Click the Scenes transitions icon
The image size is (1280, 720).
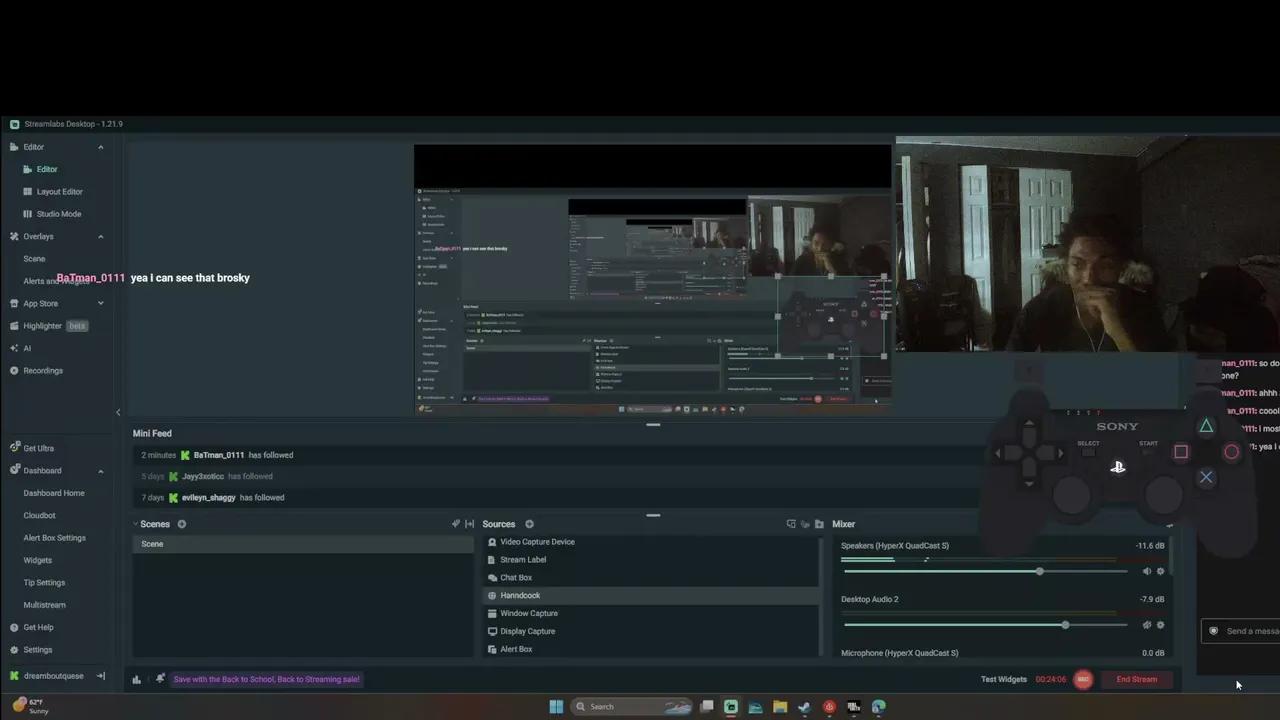pyautogui.click(x=469, y=524)
